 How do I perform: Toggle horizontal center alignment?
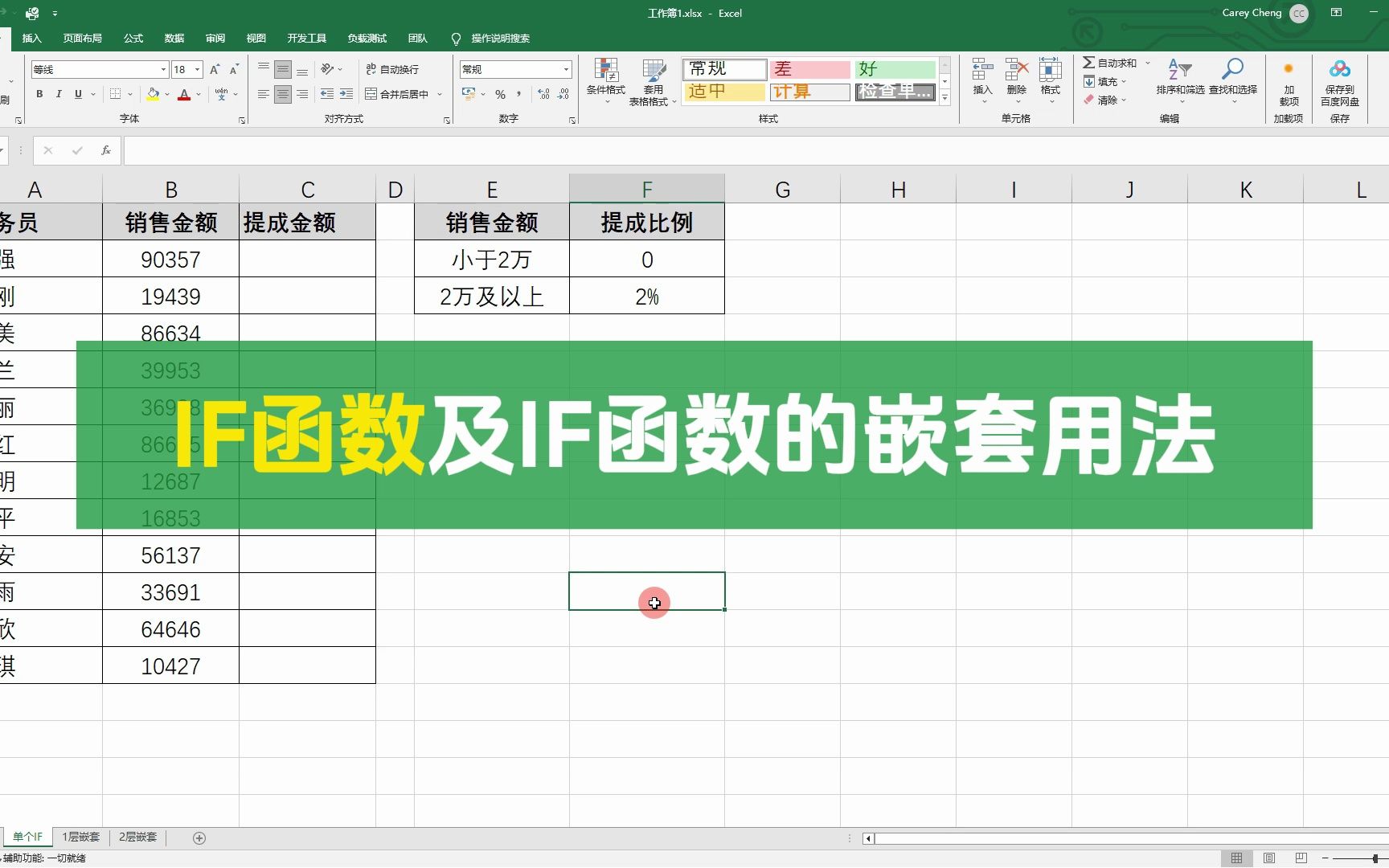click(x=283, y=94)
